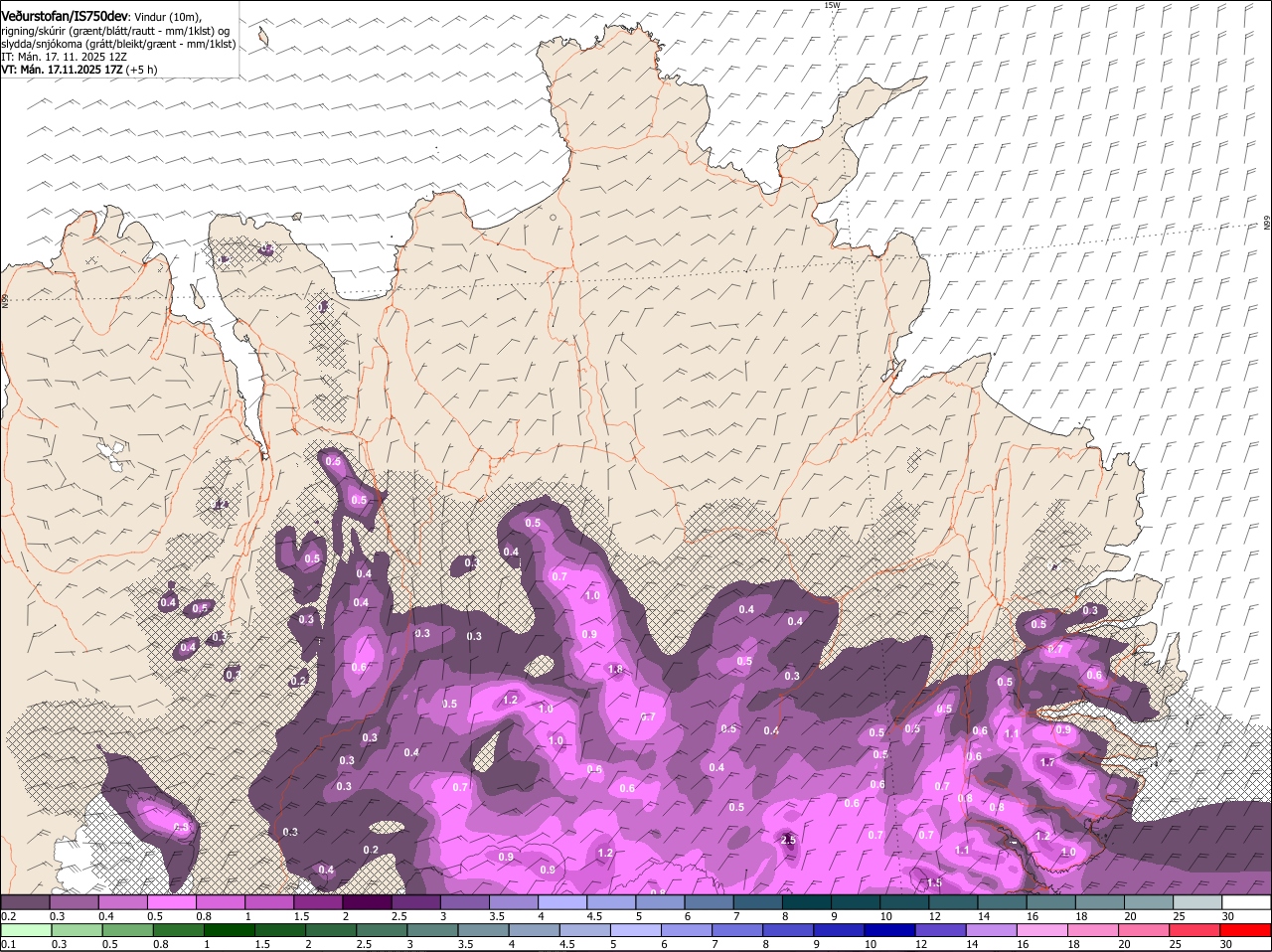This screenshot has height=952, width=1272.
Task: Select the white 30 swatch in the upper legend
Action: [x=1245, y=902]
